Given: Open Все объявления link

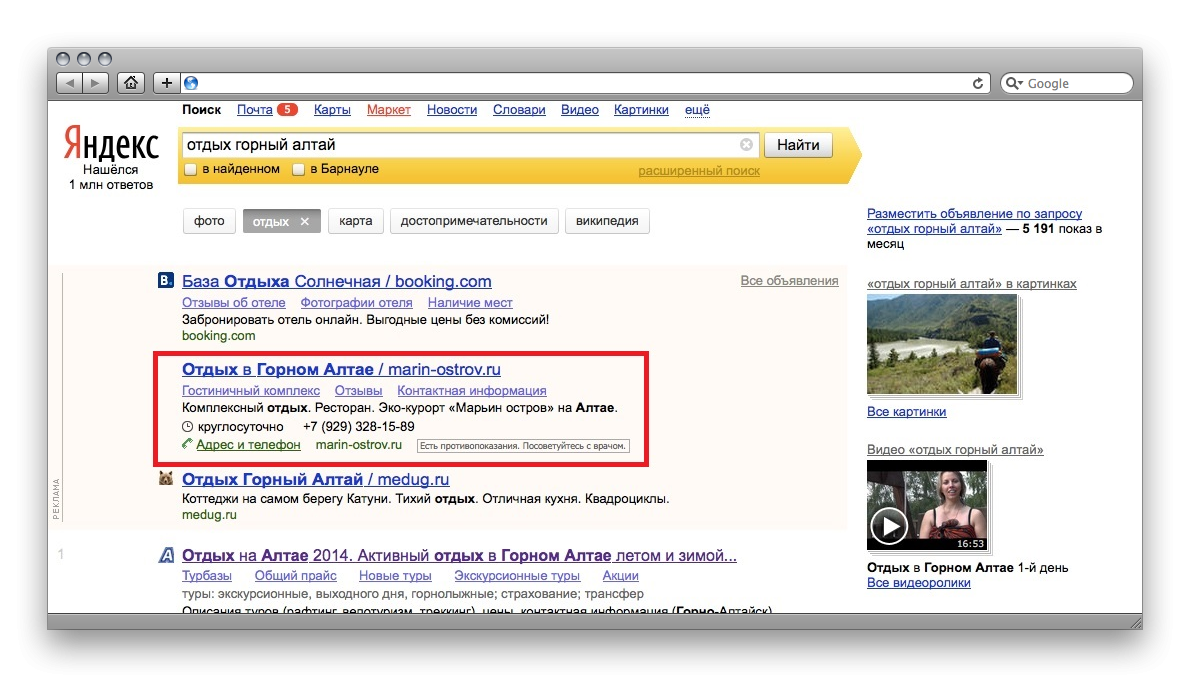Looking at the screenshot, I should [789, 281].
